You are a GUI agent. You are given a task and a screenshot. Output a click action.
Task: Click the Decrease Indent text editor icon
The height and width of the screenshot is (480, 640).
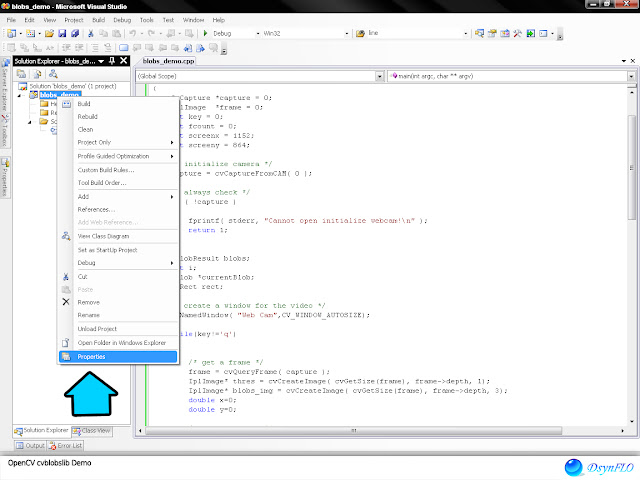click(66, 48)
